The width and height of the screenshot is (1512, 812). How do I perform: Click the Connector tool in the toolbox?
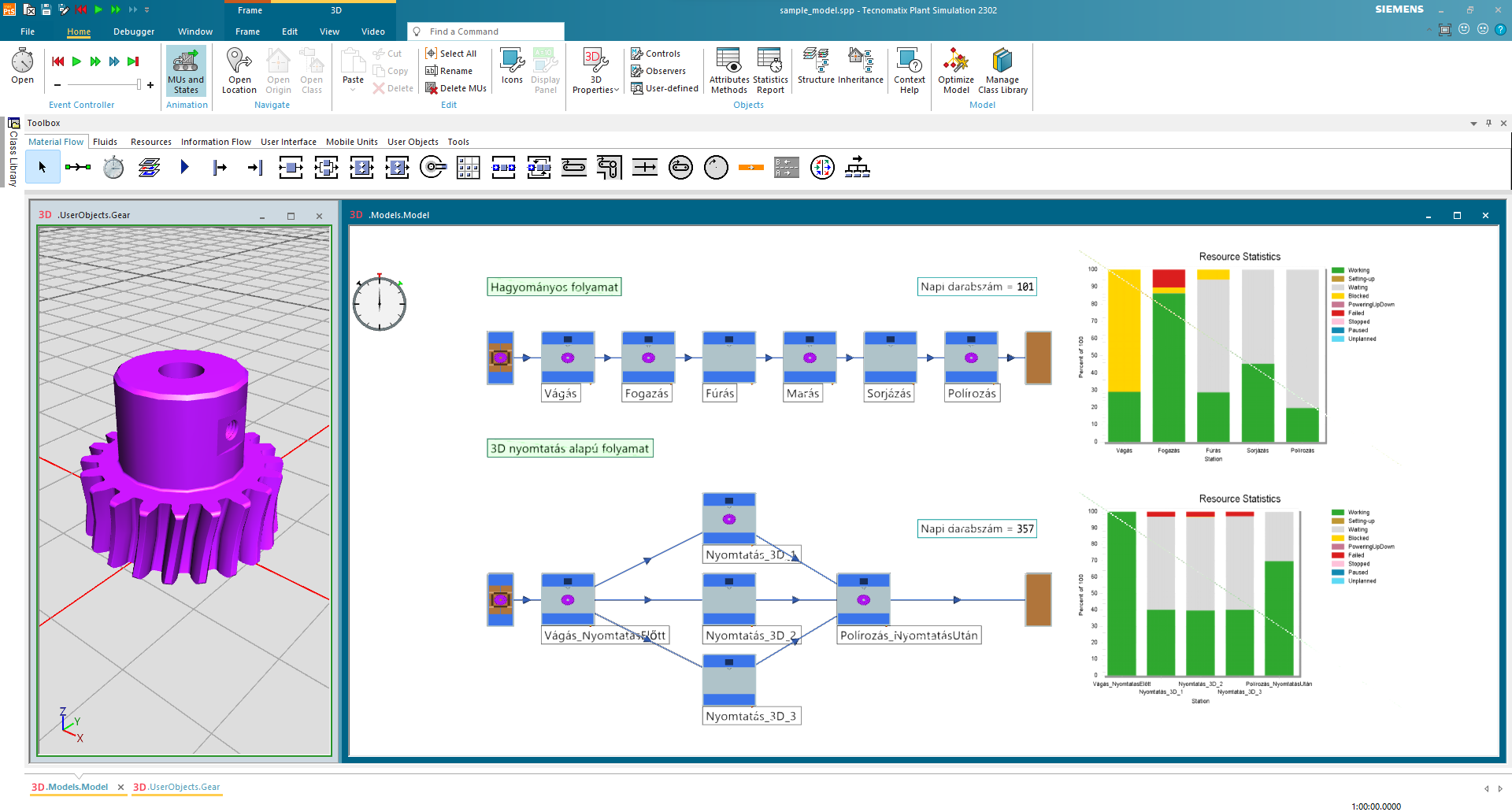coord(78,167)
